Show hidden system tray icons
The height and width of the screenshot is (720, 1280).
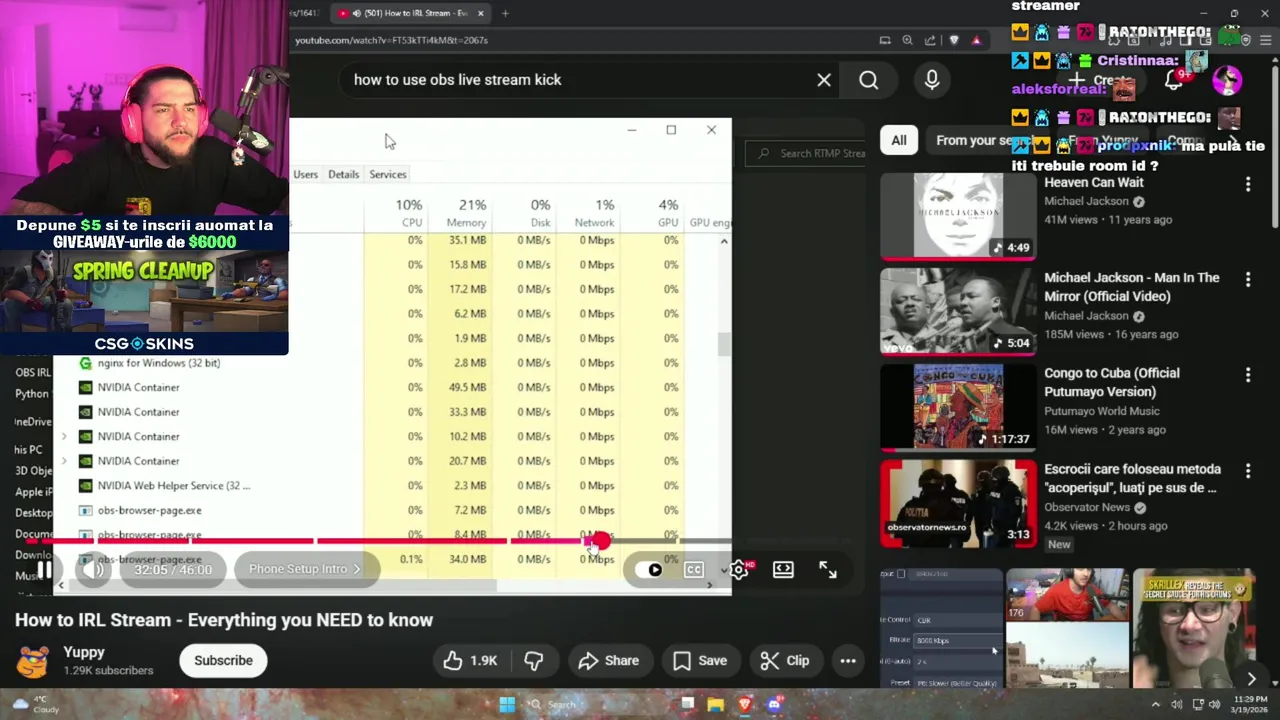pos(1157,705)
